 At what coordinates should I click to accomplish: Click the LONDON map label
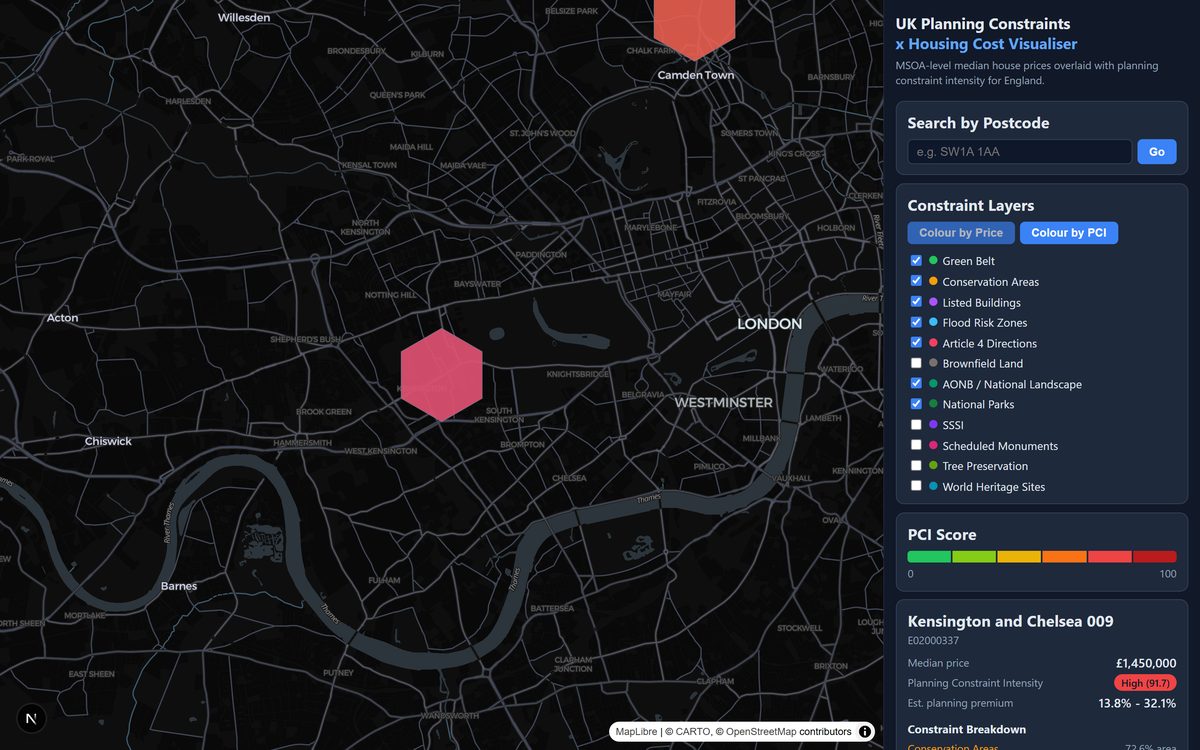770,324
